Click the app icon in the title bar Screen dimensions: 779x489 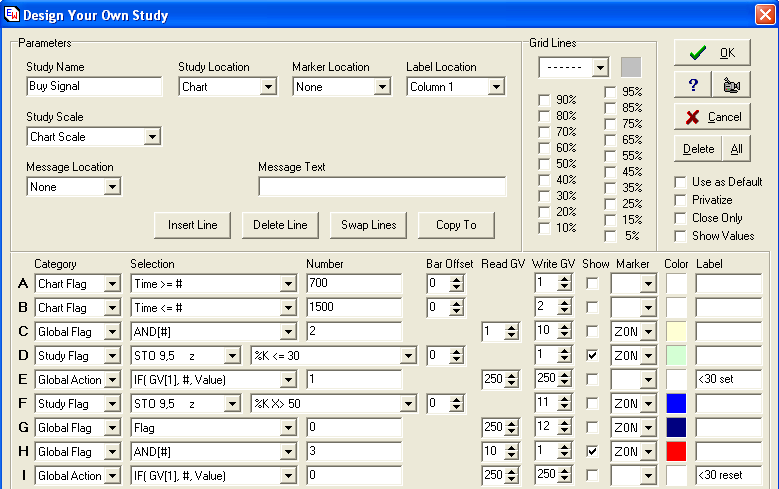pyautogui.click(x=11, y=15)
